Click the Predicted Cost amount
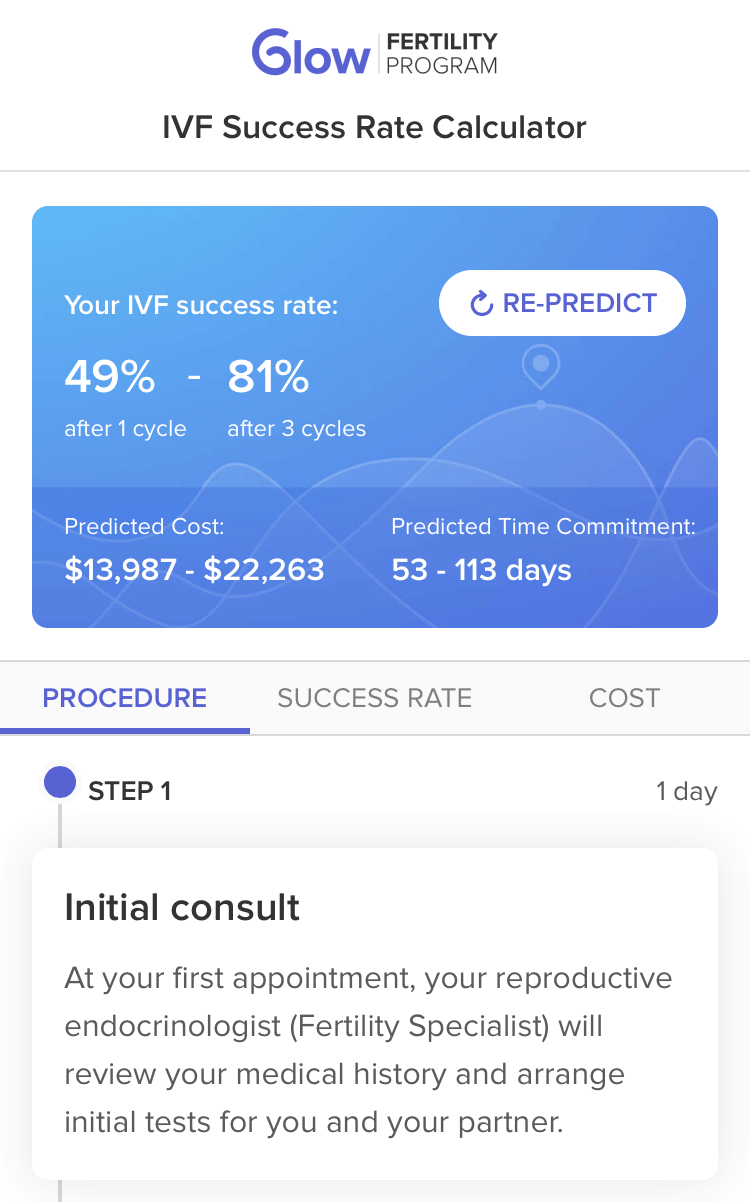Screen dimensions: 750x1202 point(194,570)
